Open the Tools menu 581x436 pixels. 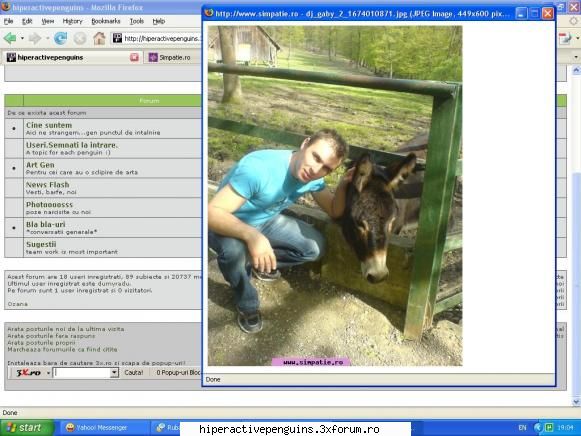136,21
